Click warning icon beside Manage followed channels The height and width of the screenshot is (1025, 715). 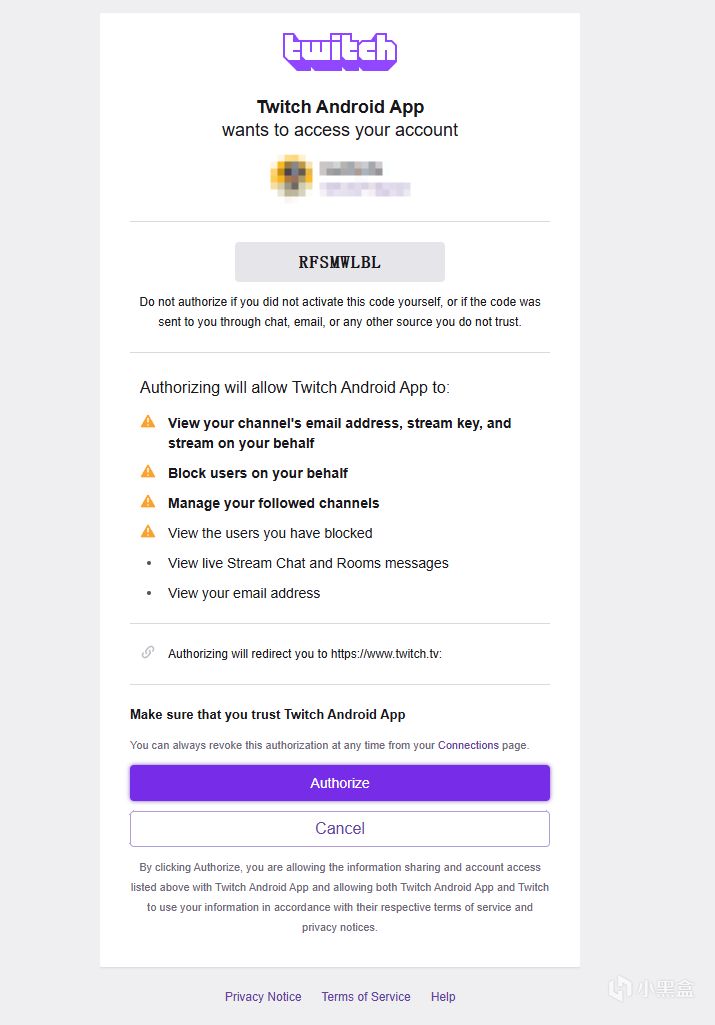point(148,502)
